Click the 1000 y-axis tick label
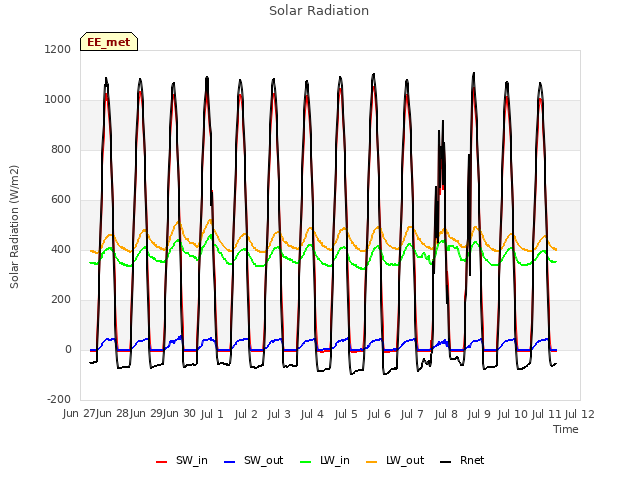 click(x=58, y=100)
